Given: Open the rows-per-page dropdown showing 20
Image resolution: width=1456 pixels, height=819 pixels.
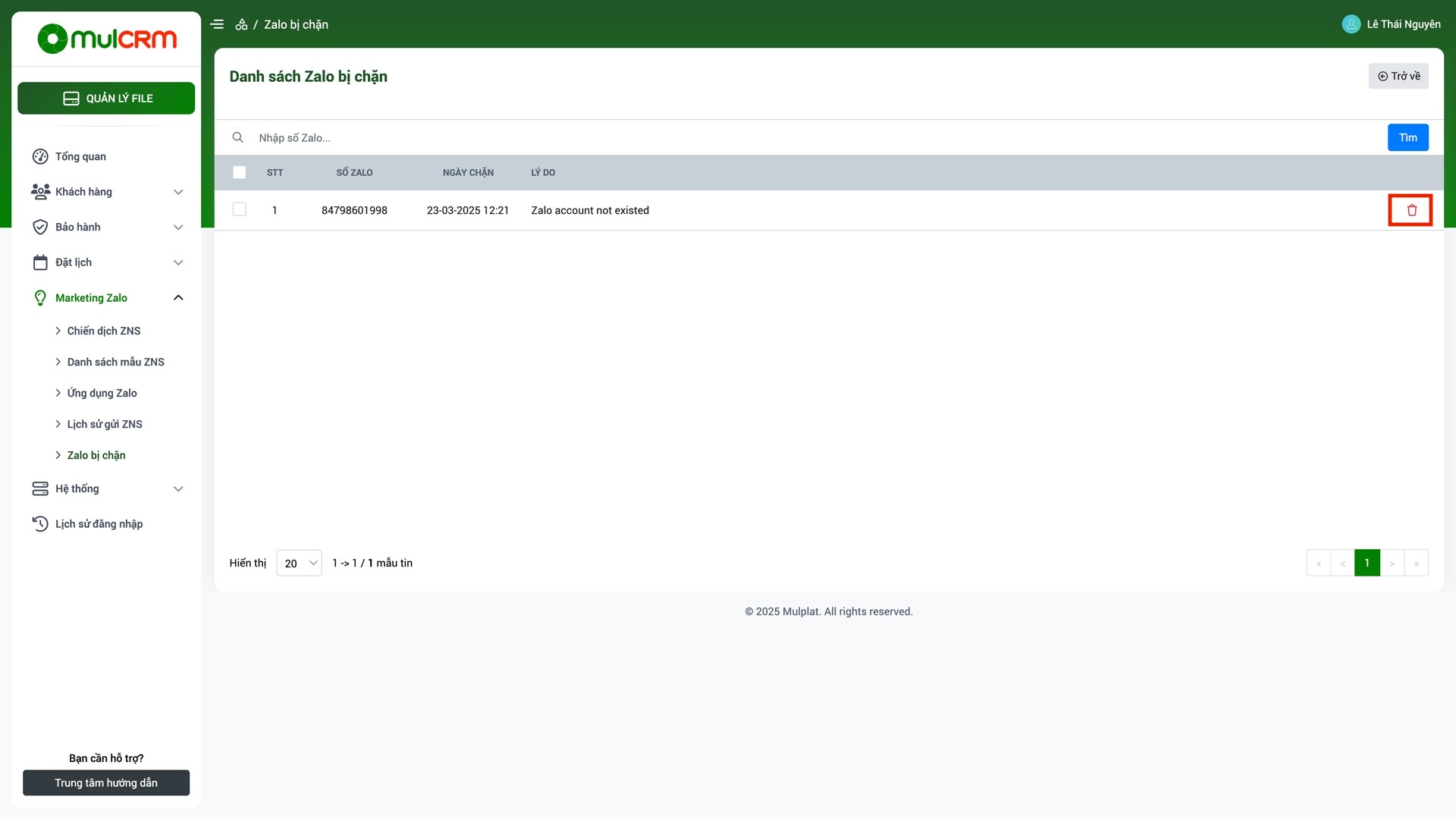Looking at the screenshot, I should (300, 563).
